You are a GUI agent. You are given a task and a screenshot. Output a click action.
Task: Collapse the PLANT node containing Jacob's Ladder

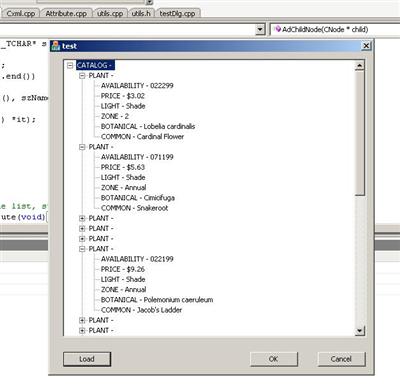82,249
